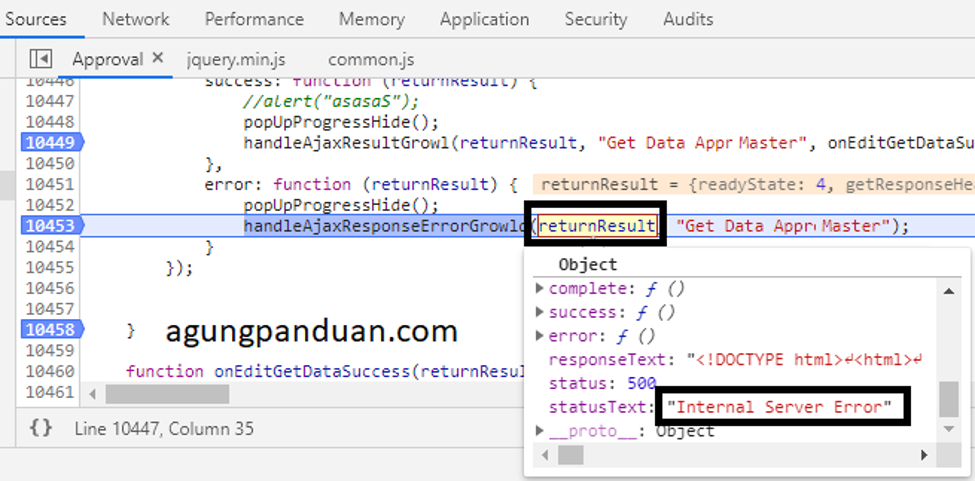Expand the success function property

tap(540, 312)
